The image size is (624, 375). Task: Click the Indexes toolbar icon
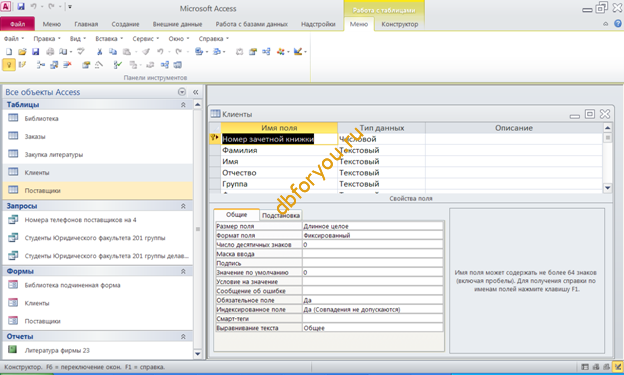coord(22,65)
